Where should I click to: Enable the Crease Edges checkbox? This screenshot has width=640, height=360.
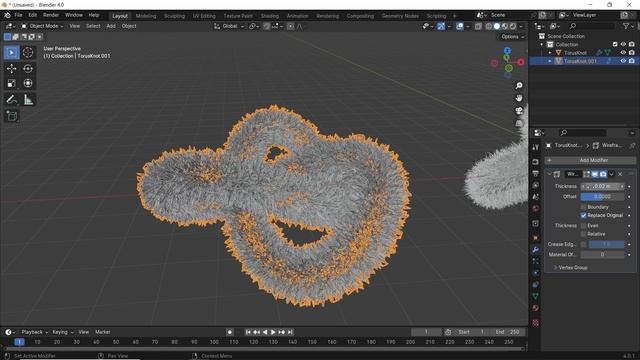[x=583, y=244]
